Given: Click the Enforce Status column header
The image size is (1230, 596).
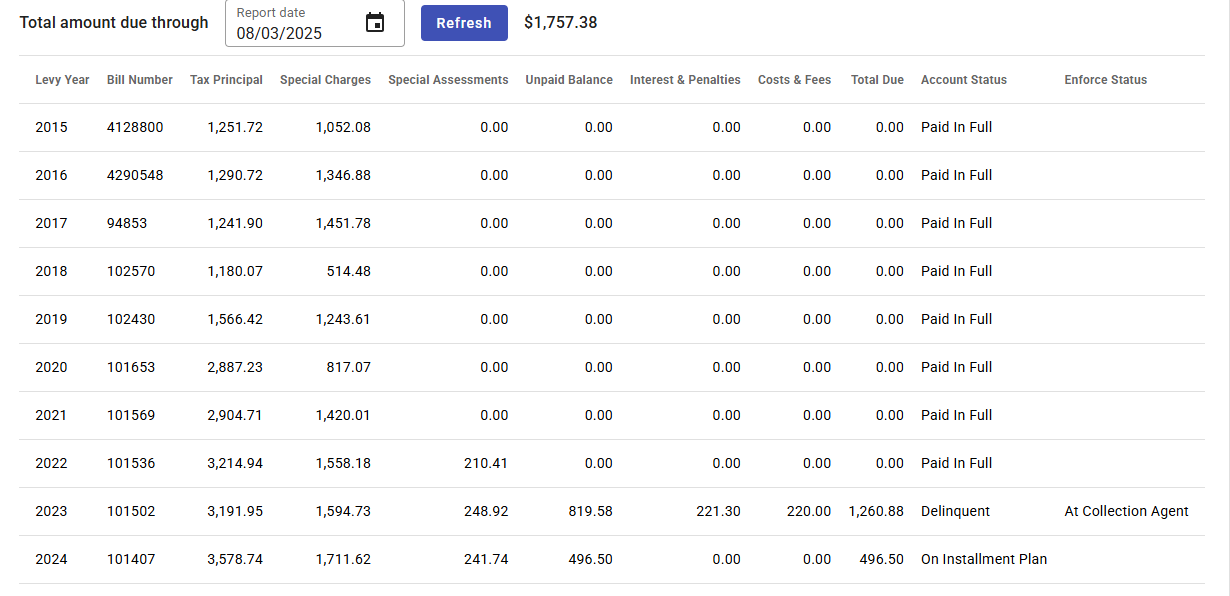Looking at the screenshot, I should 1105,80.
